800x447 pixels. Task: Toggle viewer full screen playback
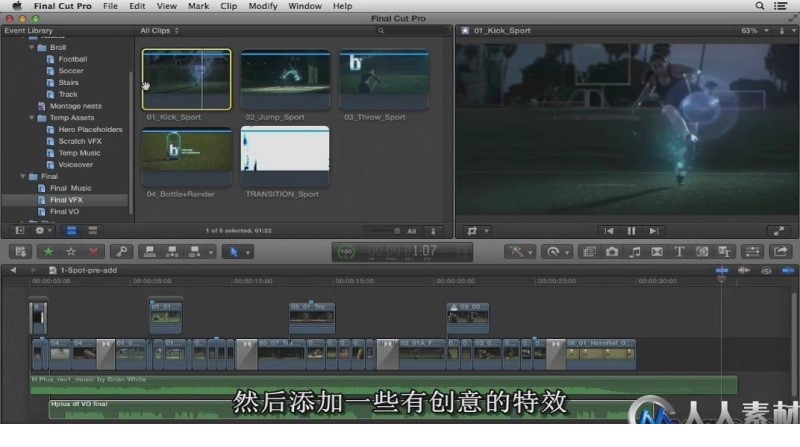(x=779, y=231)
